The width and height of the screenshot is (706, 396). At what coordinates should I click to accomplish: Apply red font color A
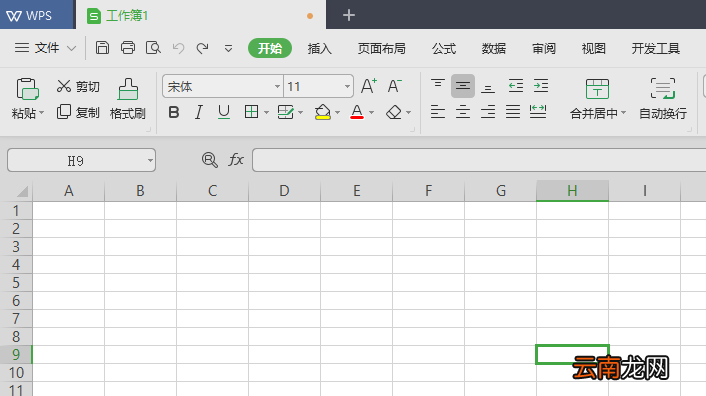(357, 112)
